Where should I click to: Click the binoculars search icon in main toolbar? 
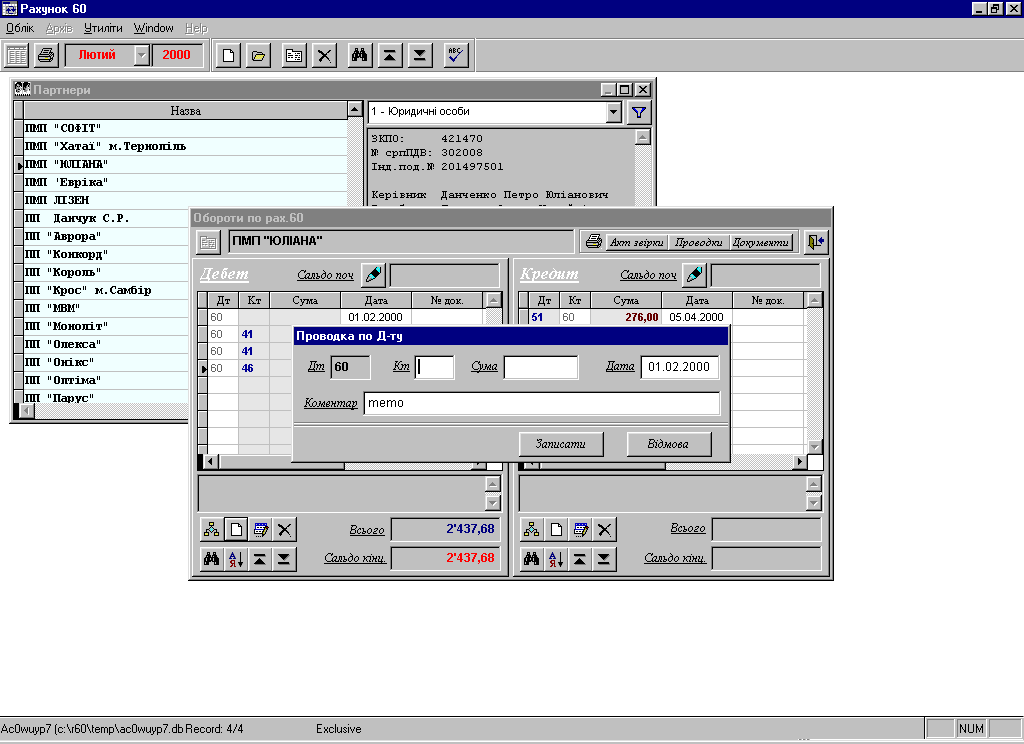359,56
